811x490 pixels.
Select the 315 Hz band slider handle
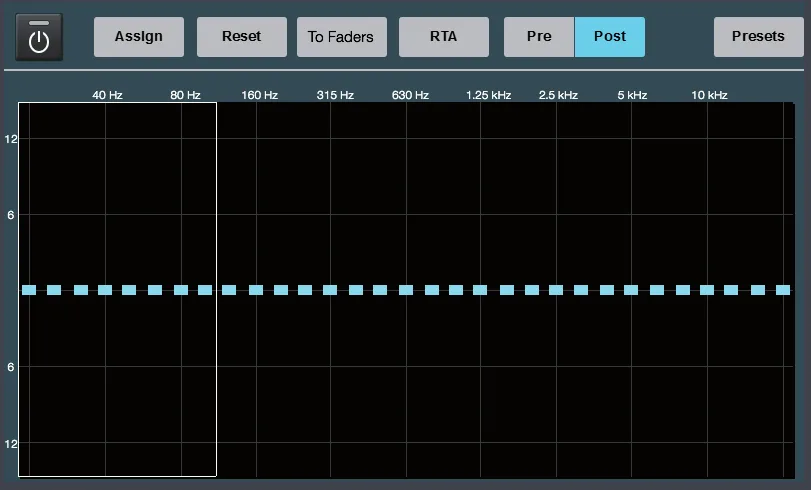point(330,290)
